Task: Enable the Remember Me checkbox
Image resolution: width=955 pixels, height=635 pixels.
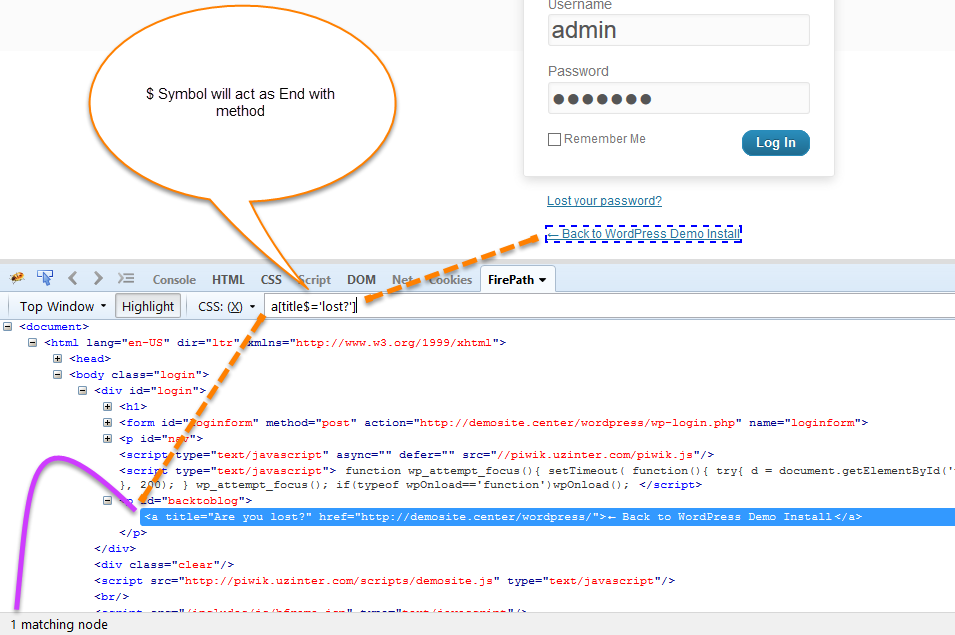Action: point(554,139)
